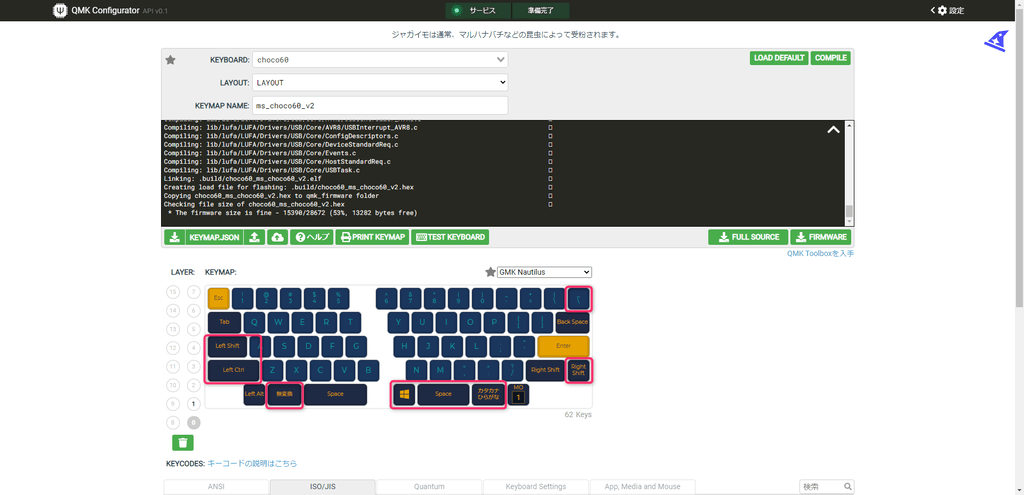Click the upload keymap file icon
This screenshot has height=495, width=1024.
coord(254,237)
